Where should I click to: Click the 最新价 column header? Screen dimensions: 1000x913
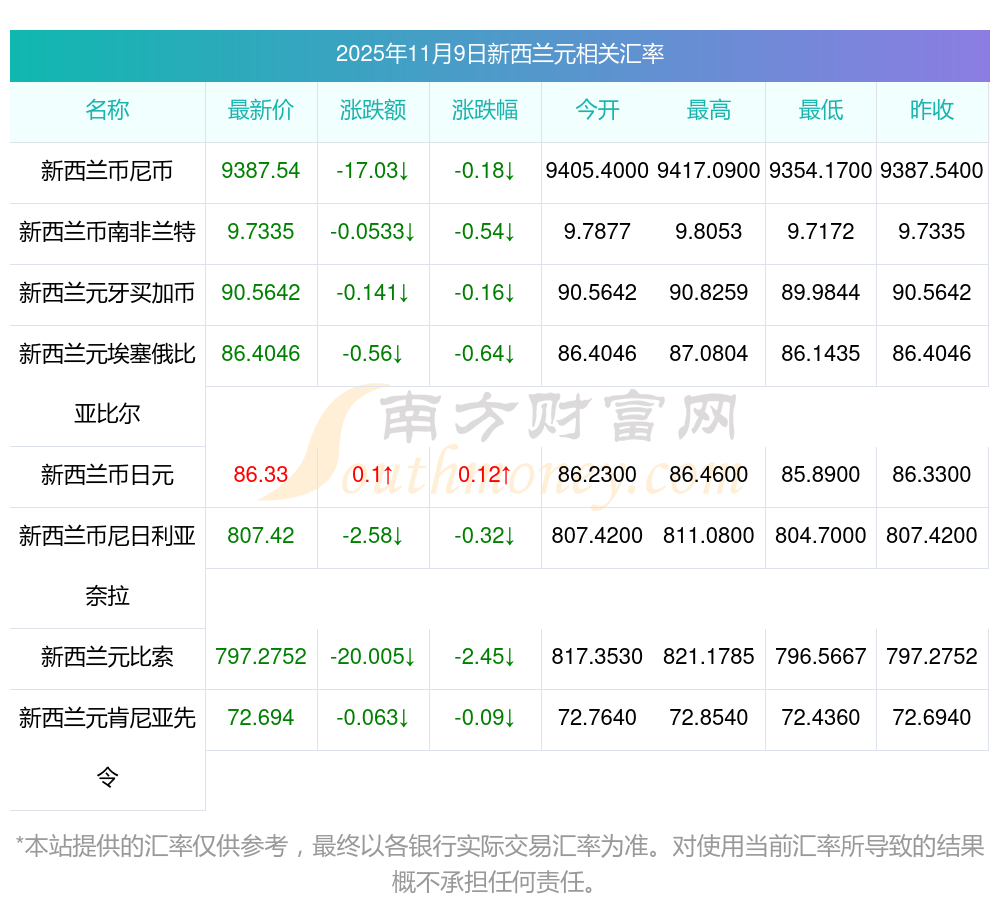(261, 110)
